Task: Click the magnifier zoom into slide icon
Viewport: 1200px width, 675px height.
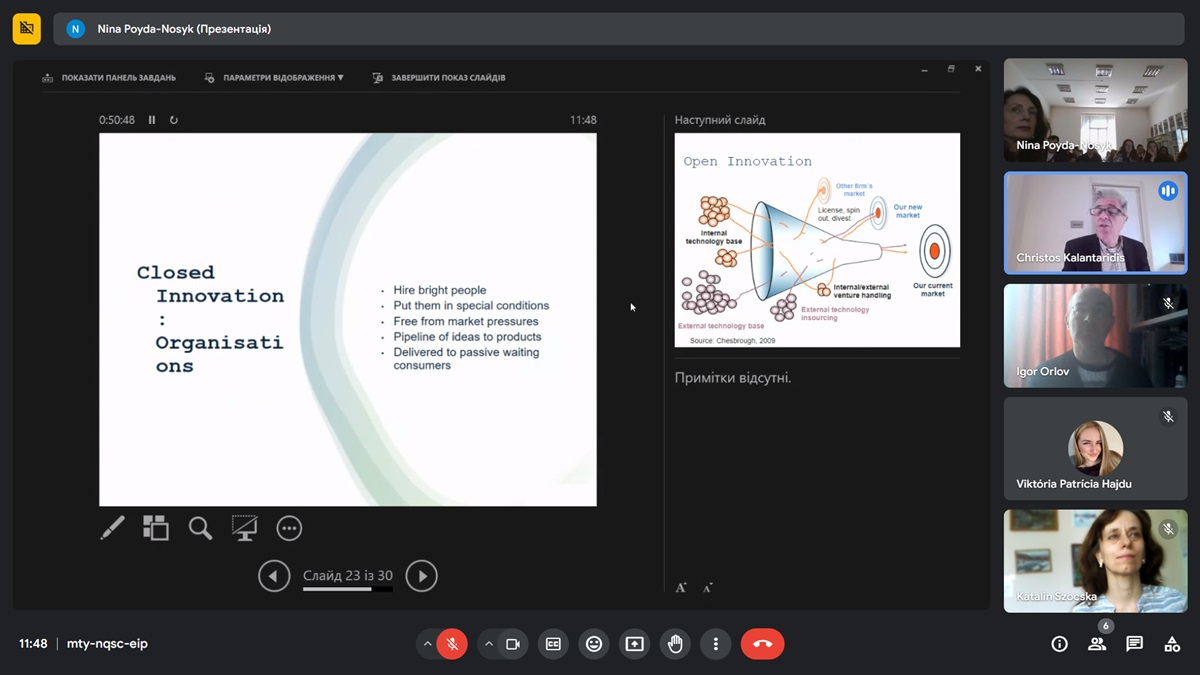Action: [x=200, y=528]
